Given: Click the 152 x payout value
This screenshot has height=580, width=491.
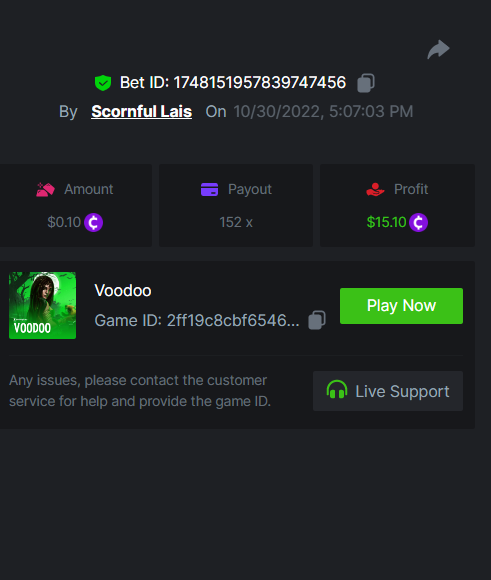Looking at the screenshot, I should (x=236, y=222).
